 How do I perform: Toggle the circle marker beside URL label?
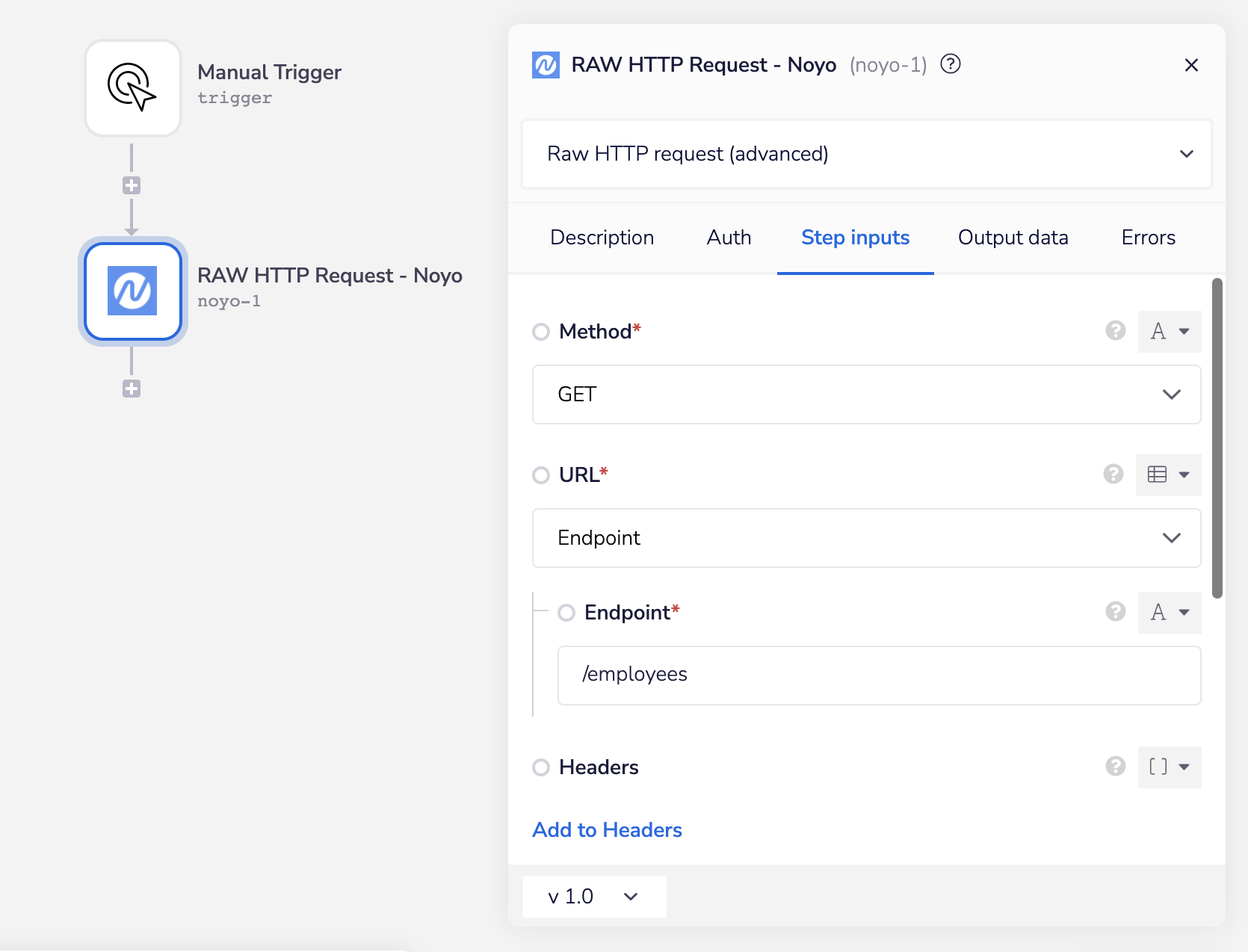[541, 475]
